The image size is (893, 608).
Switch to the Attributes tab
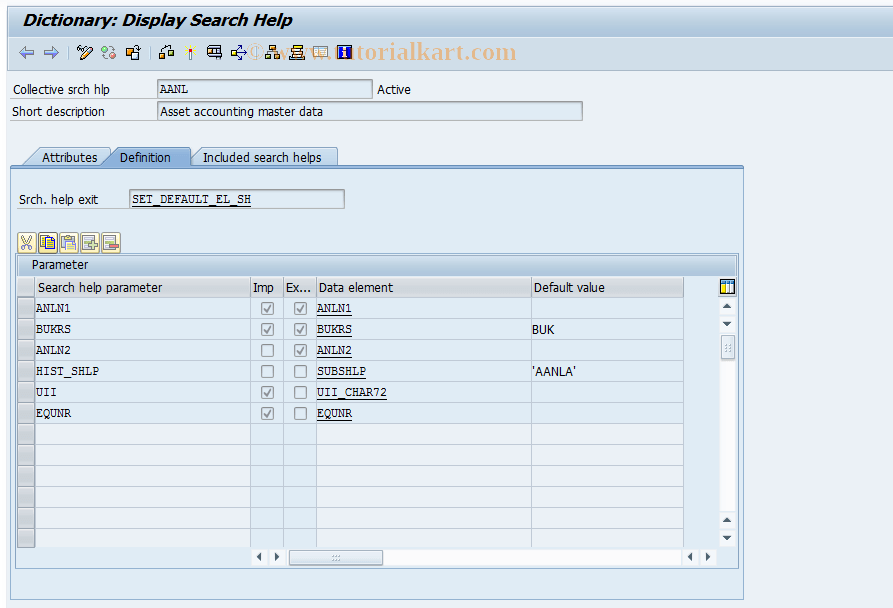coord(69,157)
